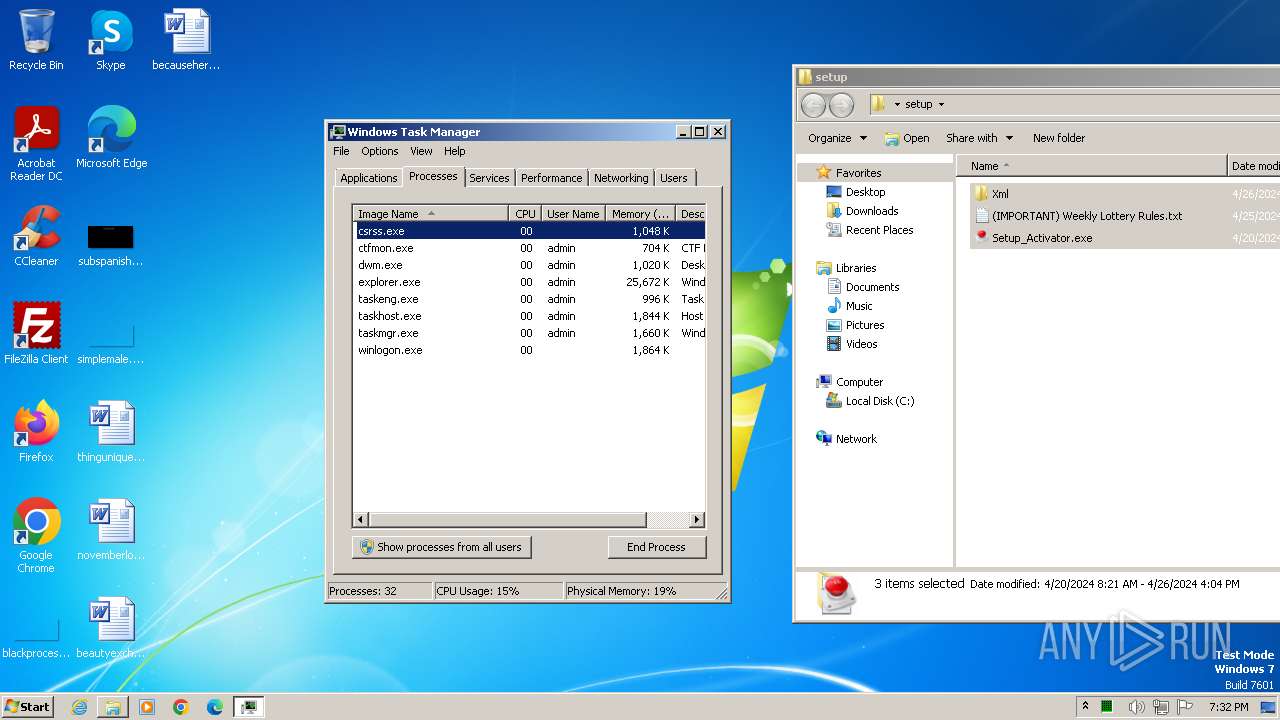Sort processes by Image Name column
The height and width of the screenshot is (720, 1280).
point(431,213)
